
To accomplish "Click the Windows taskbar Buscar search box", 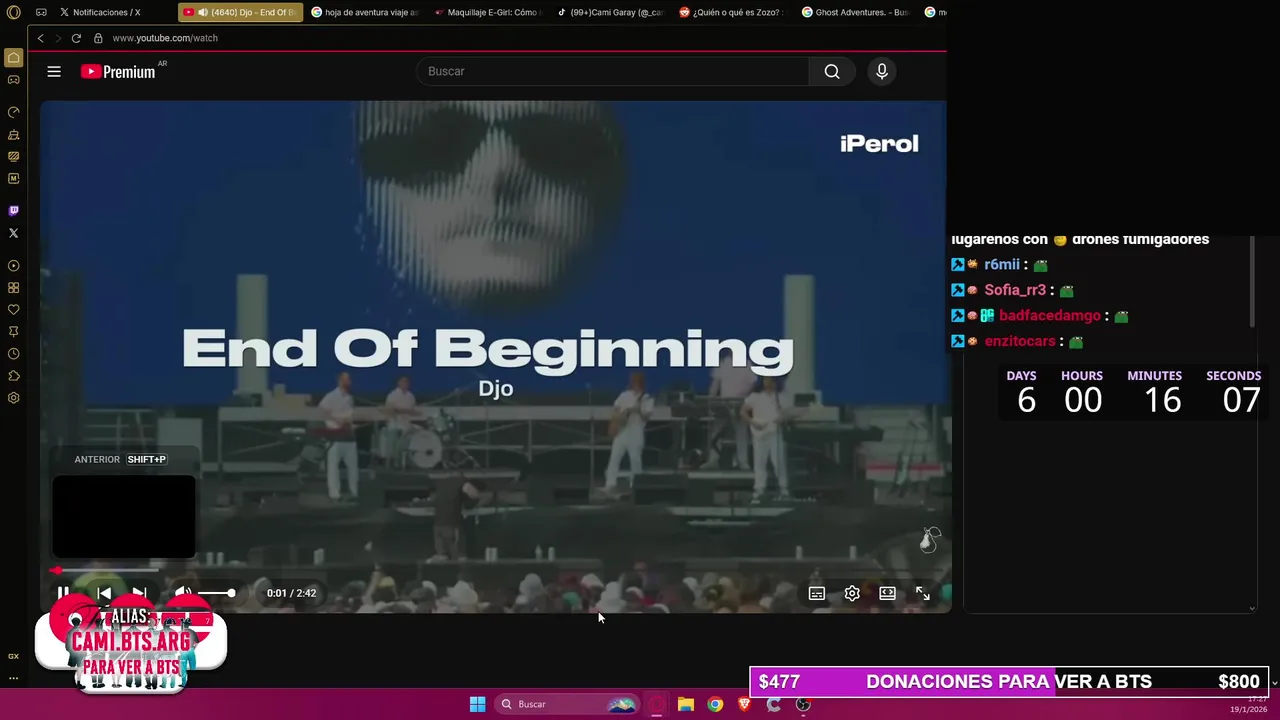I will coord(568,704).
